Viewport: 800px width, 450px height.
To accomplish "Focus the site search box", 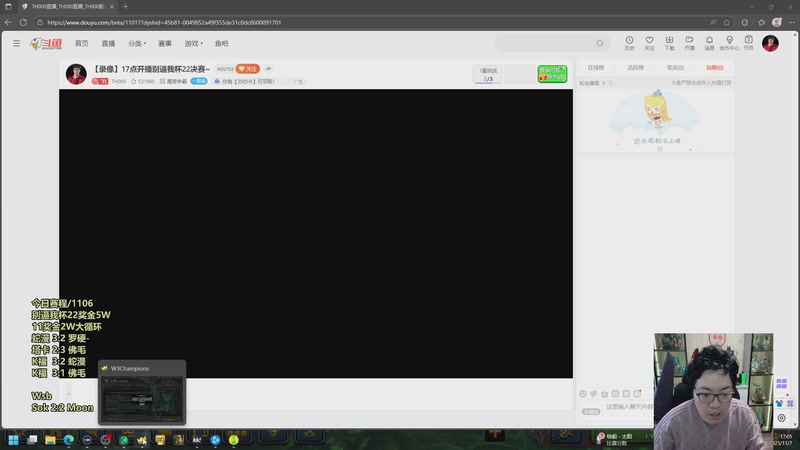I will tap(552, 43).
